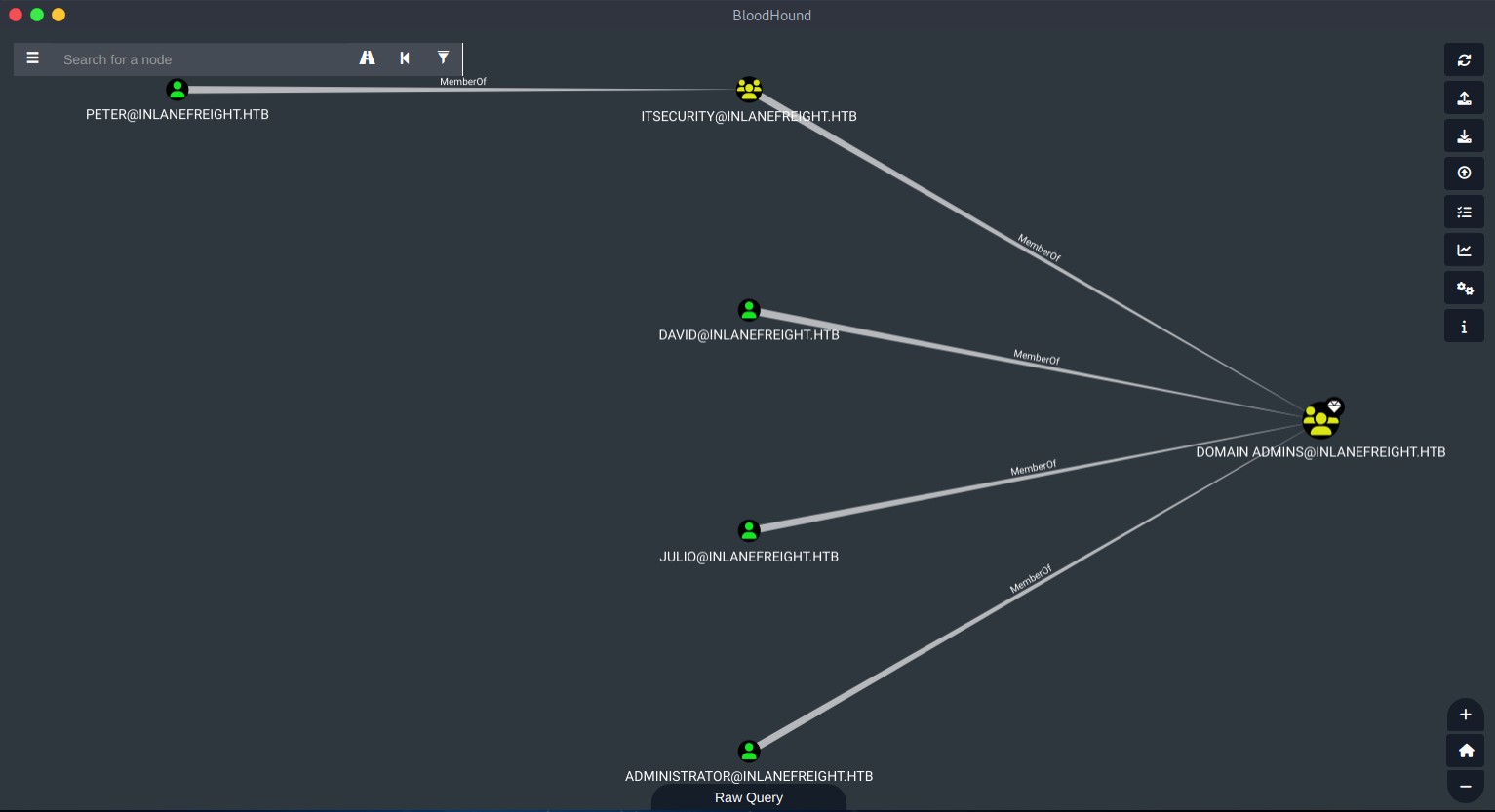Image resolution: width=1495 pixels, height=812 pixels.
Task: Open the About info button
Action: click(x=1464, y=327)
